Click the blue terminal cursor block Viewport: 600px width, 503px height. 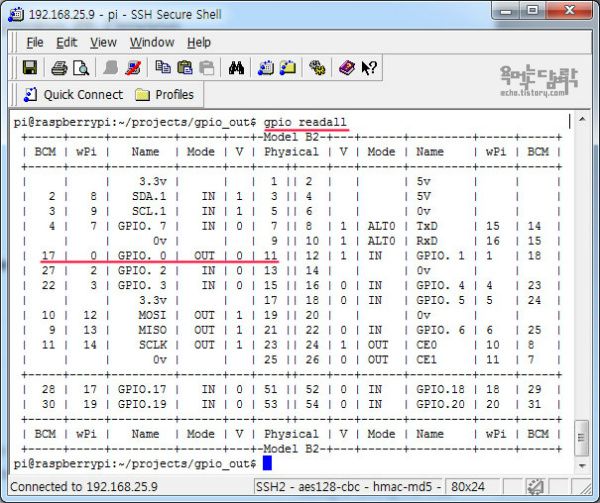[267, 463]
